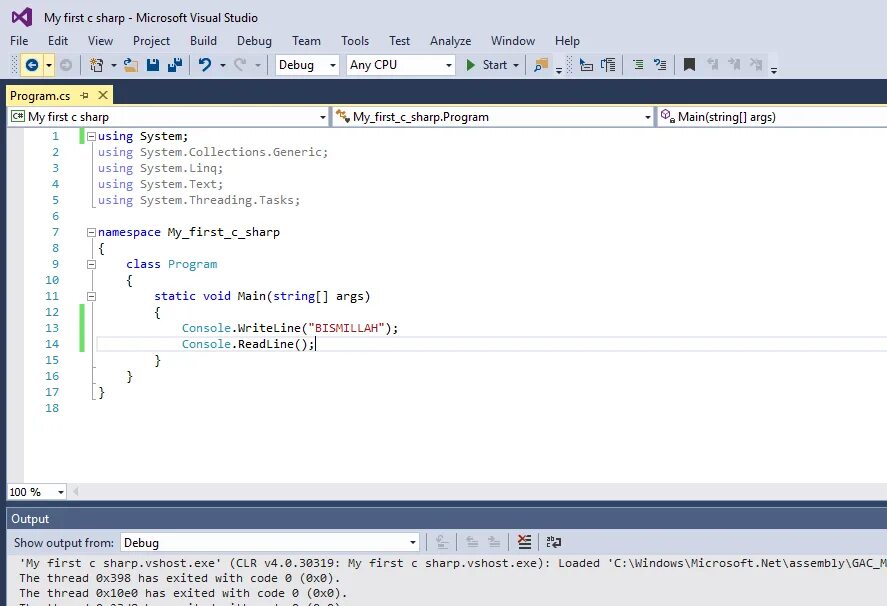Open the Team menu
The width and height of the screenshot is (887, 606).
(x=306, y=41)
